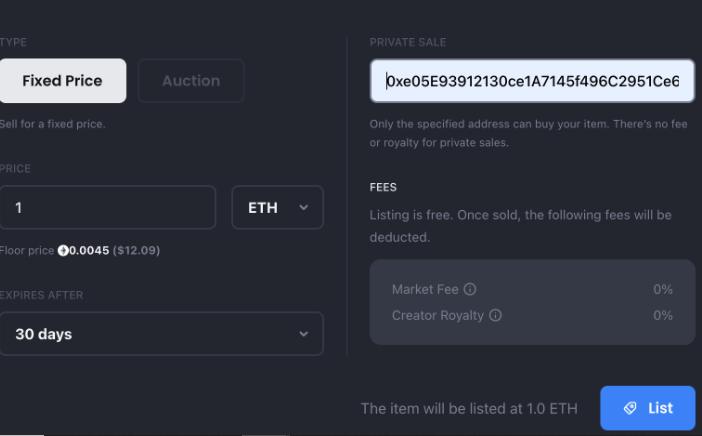Click the 'listed at 1.0 ETH' summary text
The width and height of the screenshot is (702, 436).
[469, 408]
